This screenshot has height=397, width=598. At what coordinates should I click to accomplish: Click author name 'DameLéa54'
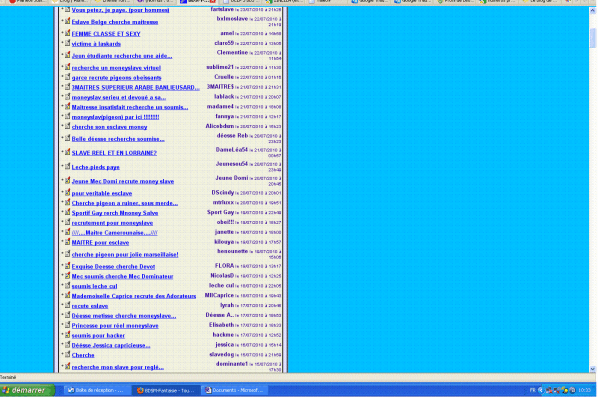pos(231,150)
